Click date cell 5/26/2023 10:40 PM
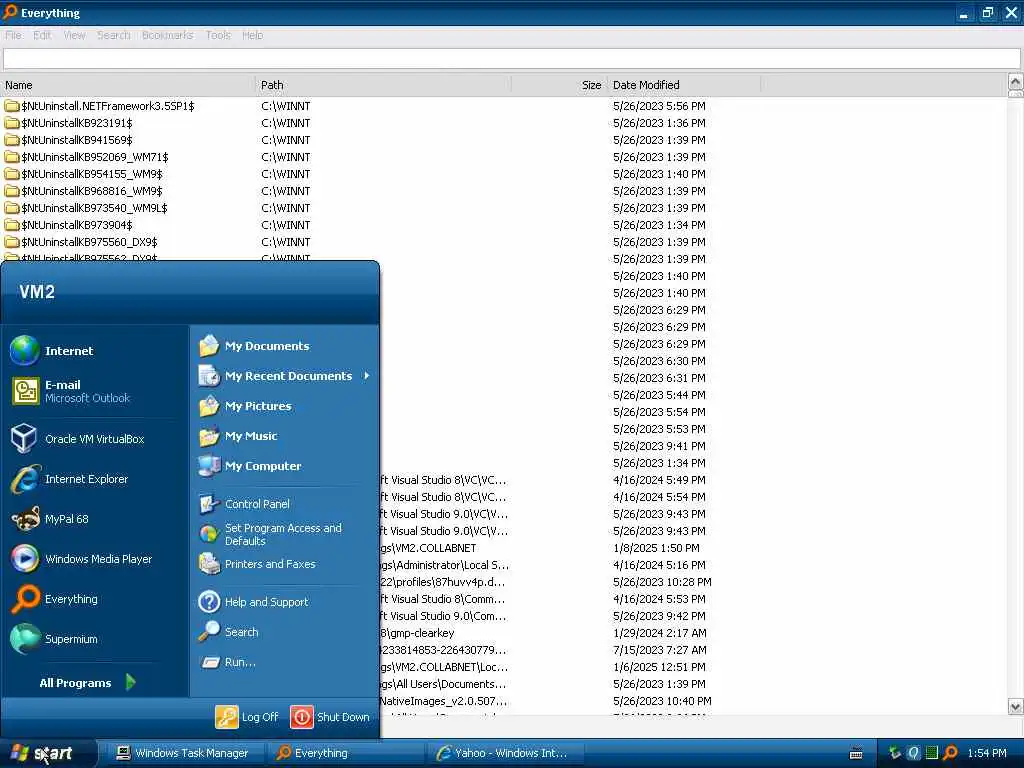Viewport: 1024px width, 768px height. point(662,701)
